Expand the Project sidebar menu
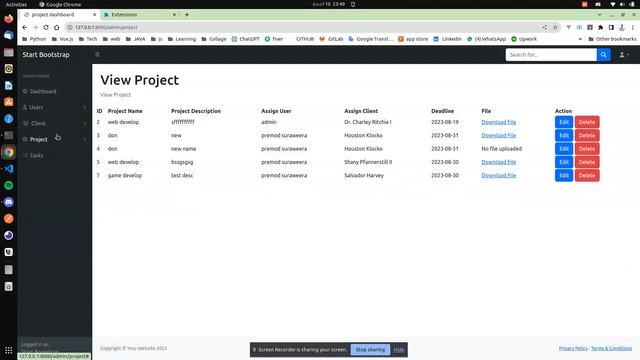The height and width of the screenshot is (360, 640). [54, 139]
